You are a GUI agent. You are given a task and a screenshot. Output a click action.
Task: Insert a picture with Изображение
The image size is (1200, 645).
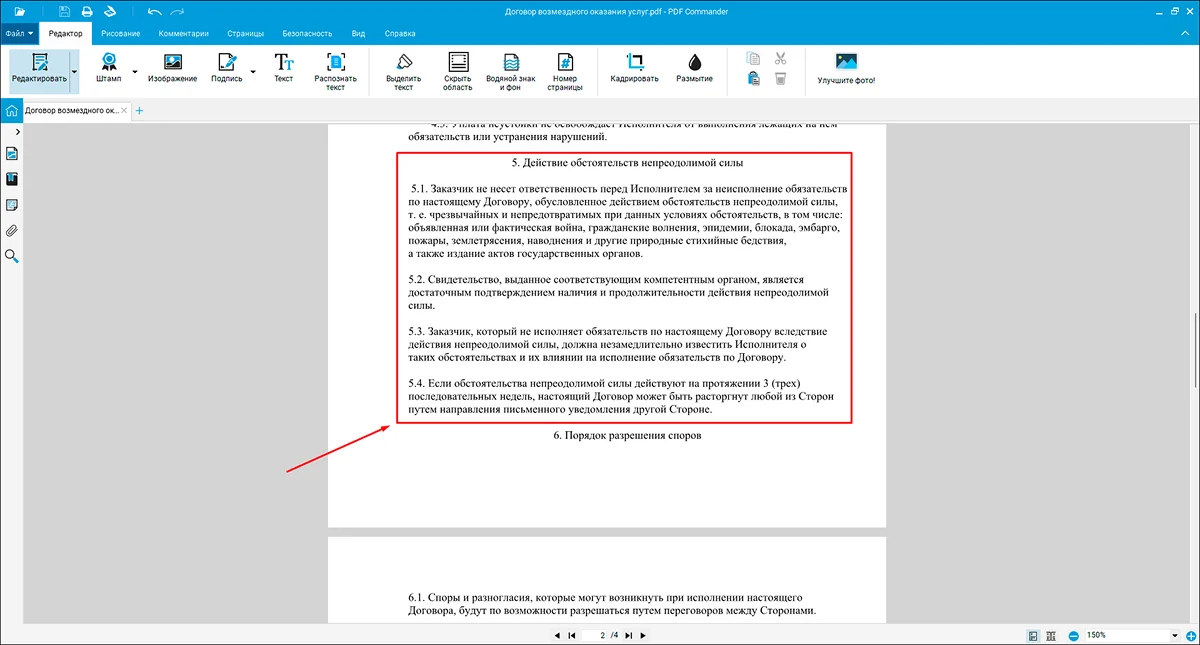click(x=172, y=69)
